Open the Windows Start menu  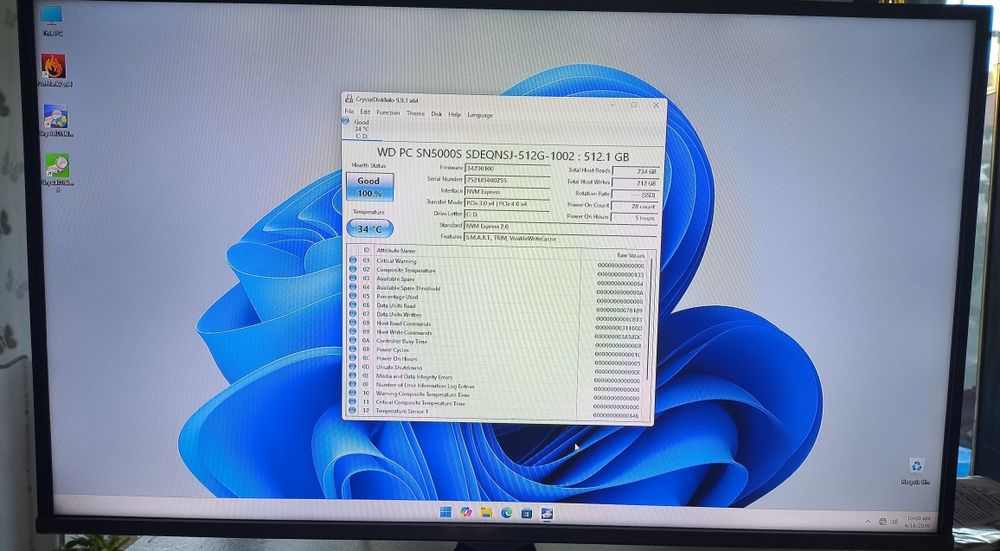[x=445, y=512]
